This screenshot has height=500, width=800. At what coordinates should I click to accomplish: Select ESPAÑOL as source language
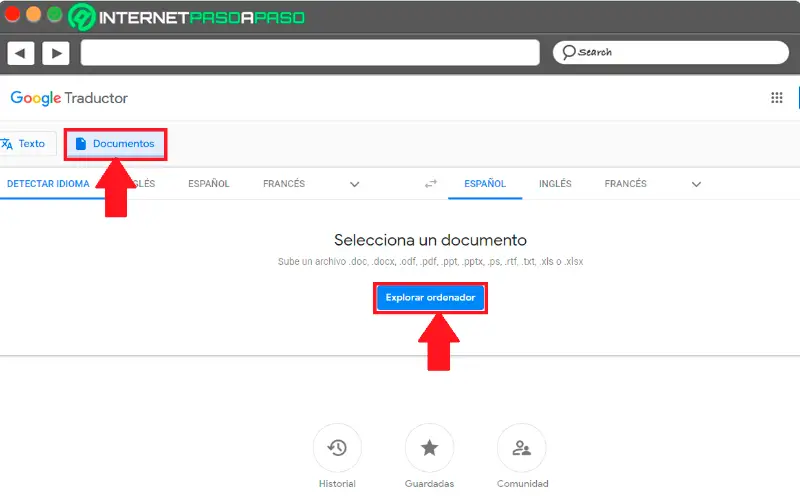coord(209,184)
